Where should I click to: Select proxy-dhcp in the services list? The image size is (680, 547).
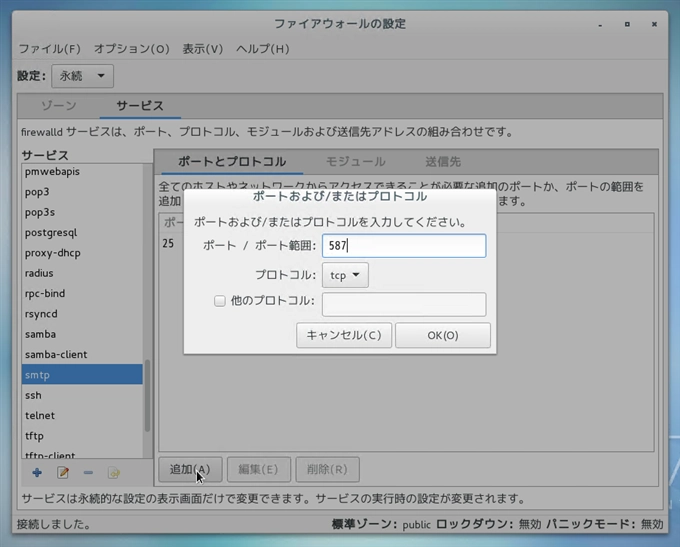[82, 253]
